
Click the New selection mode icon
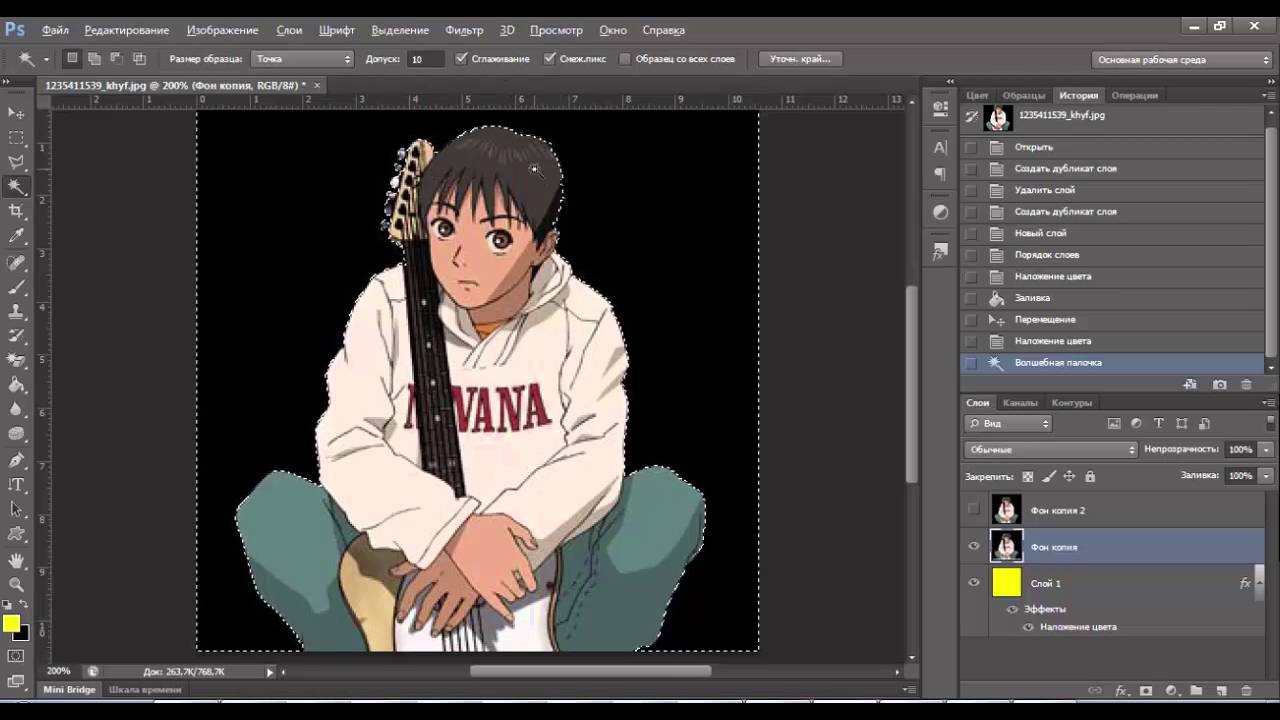coord(72,59)
